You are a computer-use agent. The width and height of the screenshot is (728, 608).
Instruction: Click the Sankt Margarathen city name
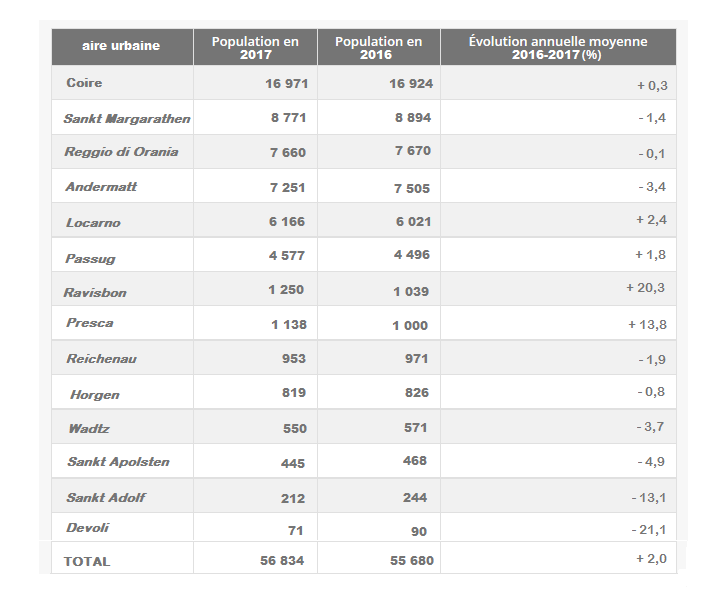click(127, 119)
